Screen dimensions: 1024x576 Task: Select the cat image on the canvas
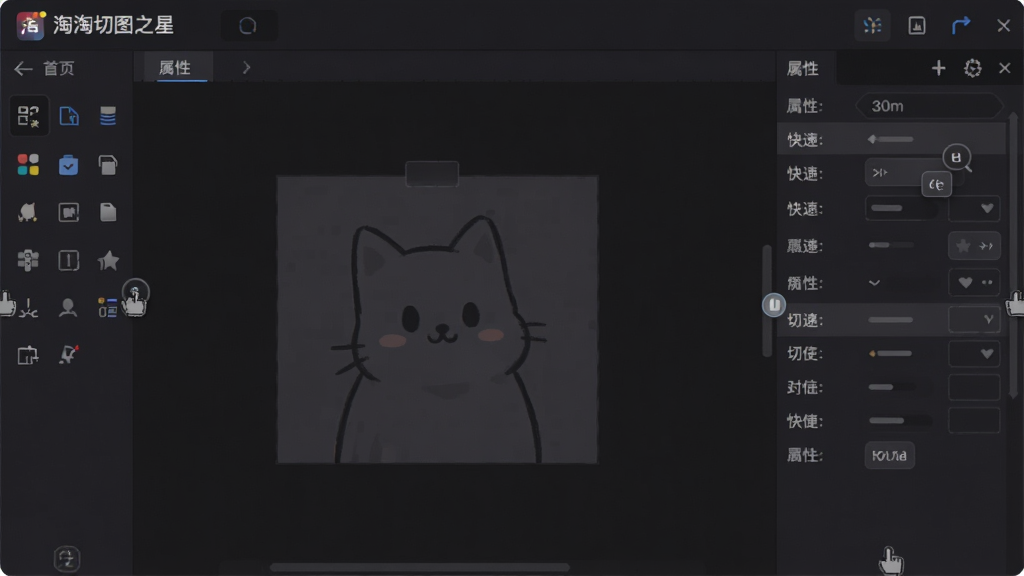click(437, 319)
